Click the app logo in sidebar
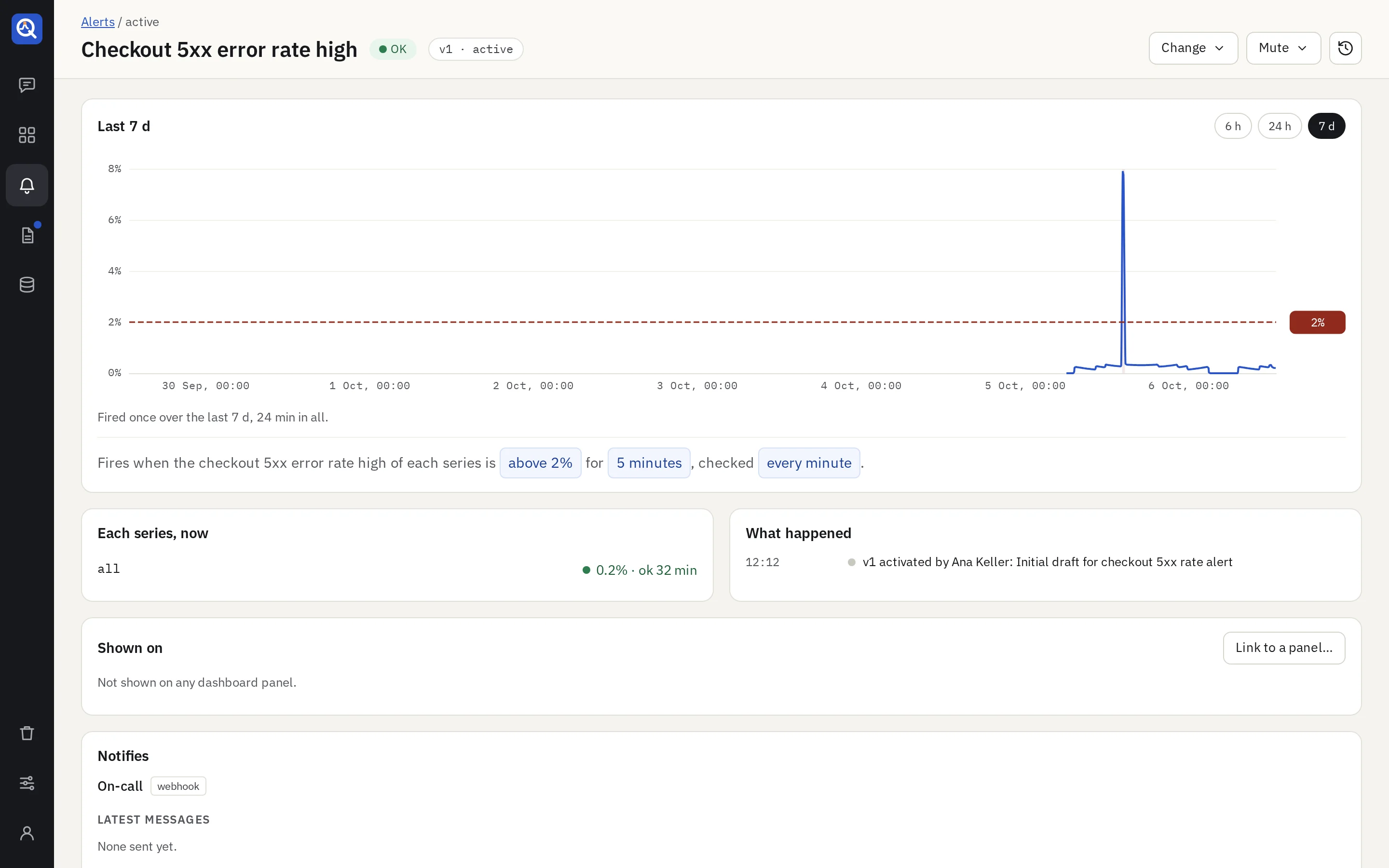This screenshot has height=868, width=1389. pos(27,29)
